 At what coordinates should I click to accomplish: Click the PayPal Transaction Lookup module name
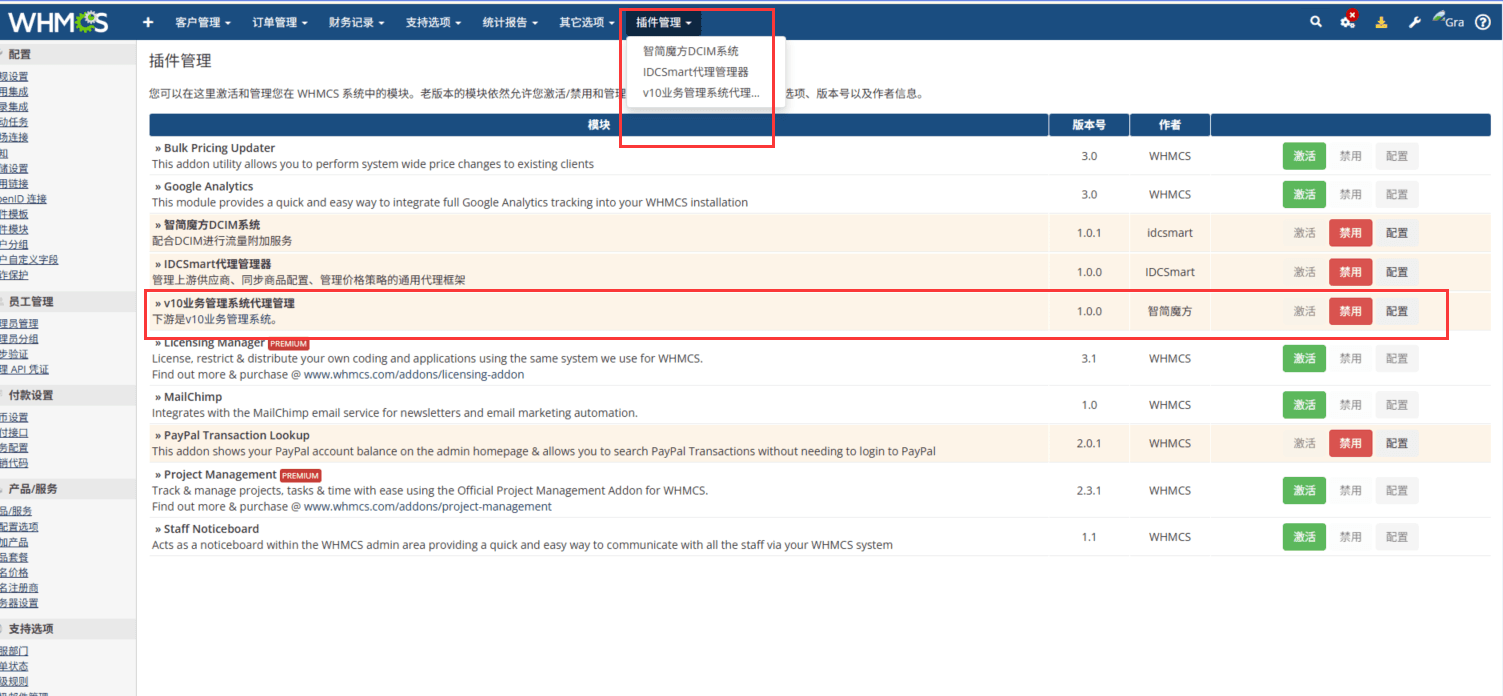237,436
